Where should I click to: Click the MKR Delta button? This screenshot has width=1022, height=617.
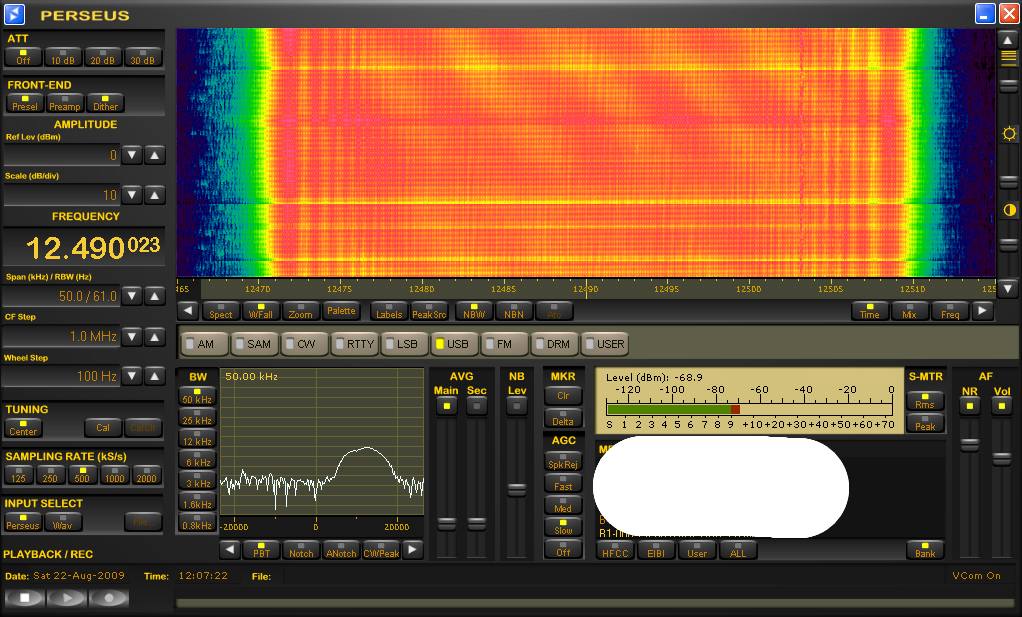point(563,418)
